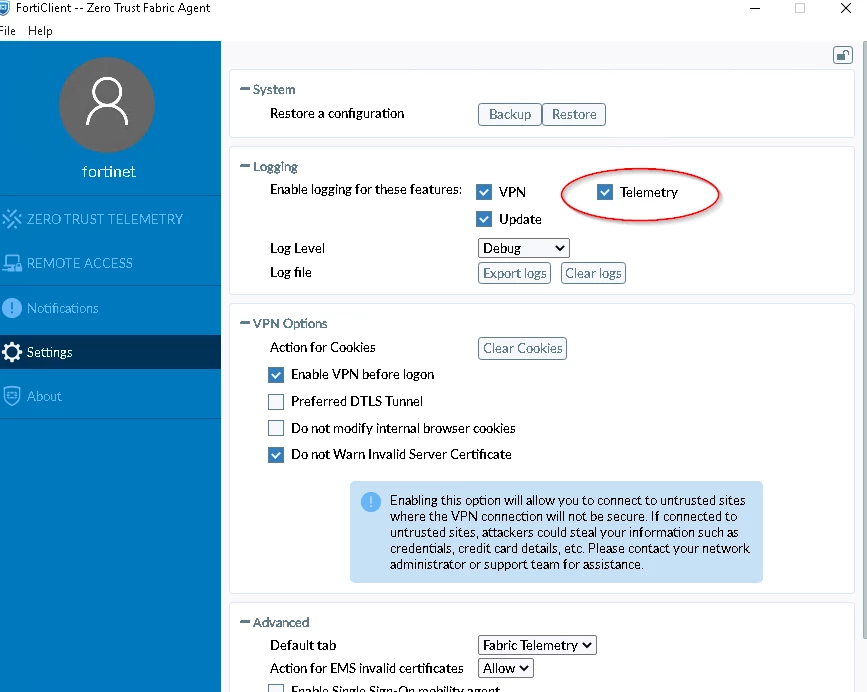Viewport: 867px width, 692px height.
Task: Open the About tab
Action: point(111,396)
